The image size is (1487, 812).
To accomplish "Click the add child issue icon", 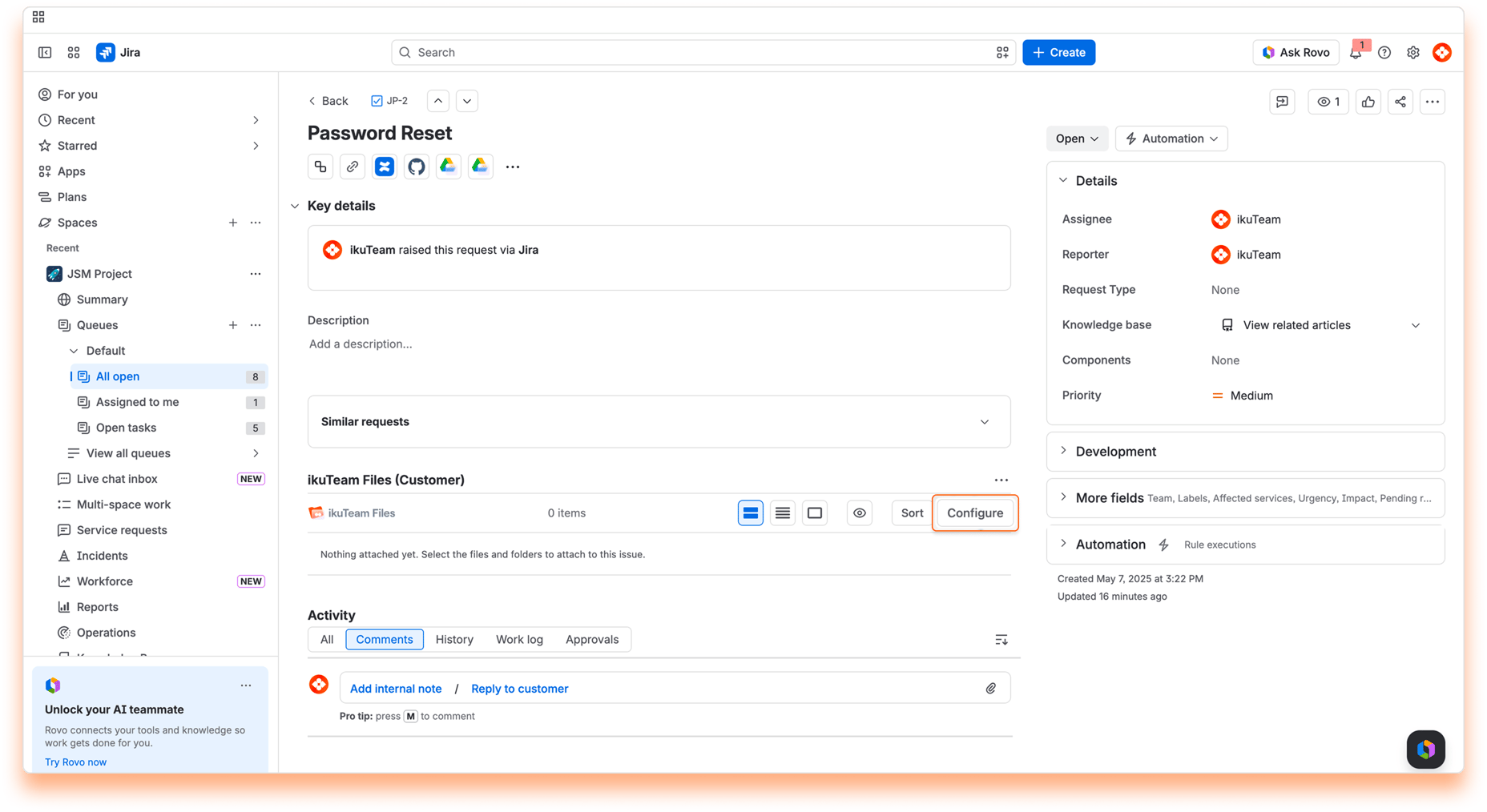I will pos(320,167).
